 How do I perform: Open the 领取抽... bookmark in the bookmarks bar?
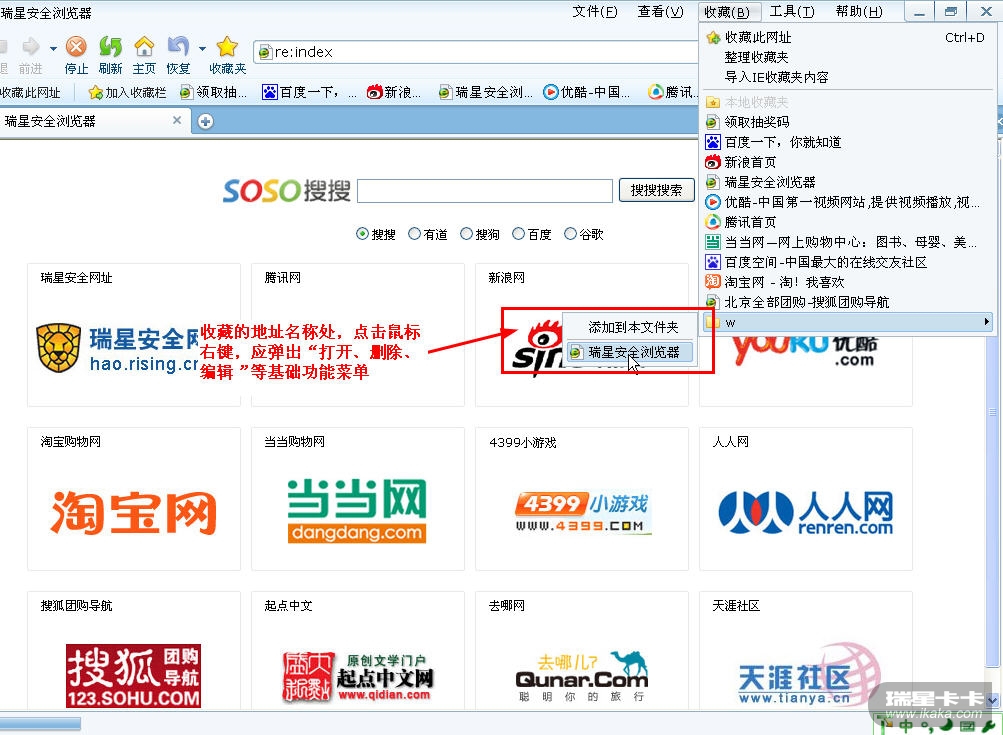(213, 93)
